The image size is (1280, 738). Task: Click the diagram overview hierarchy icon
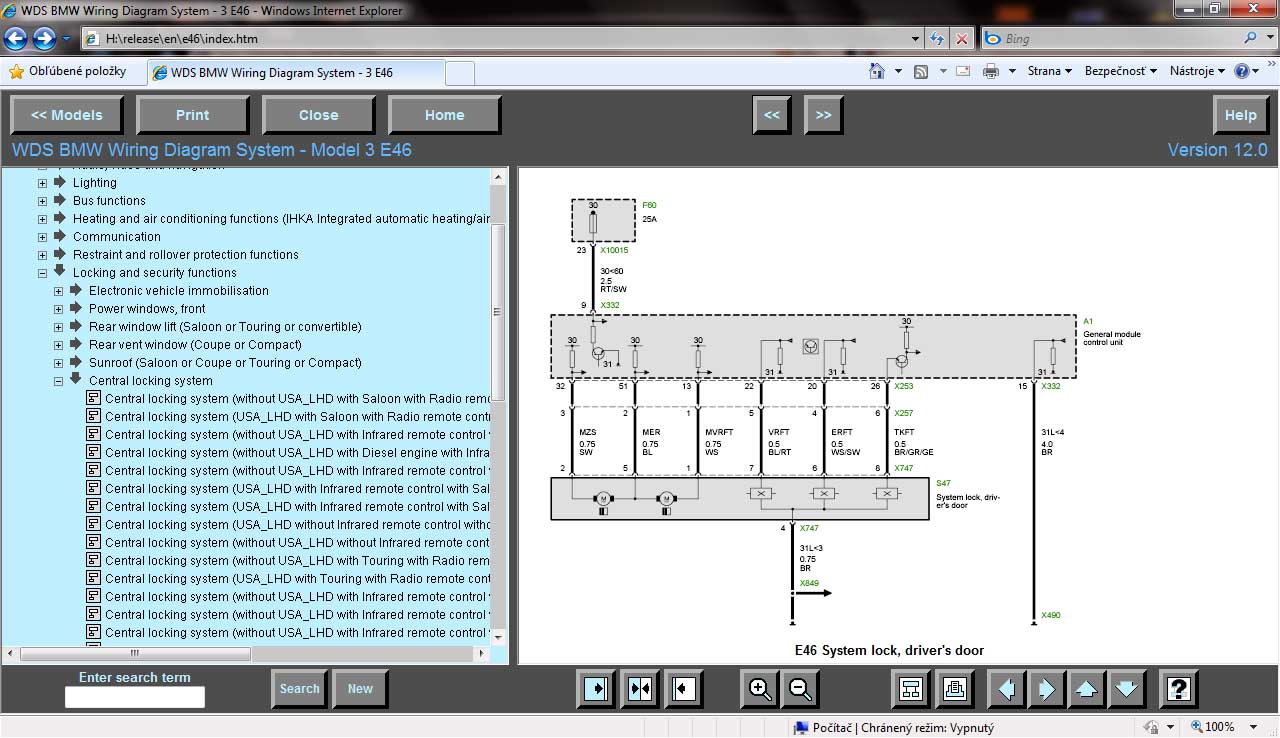(911, 689)
